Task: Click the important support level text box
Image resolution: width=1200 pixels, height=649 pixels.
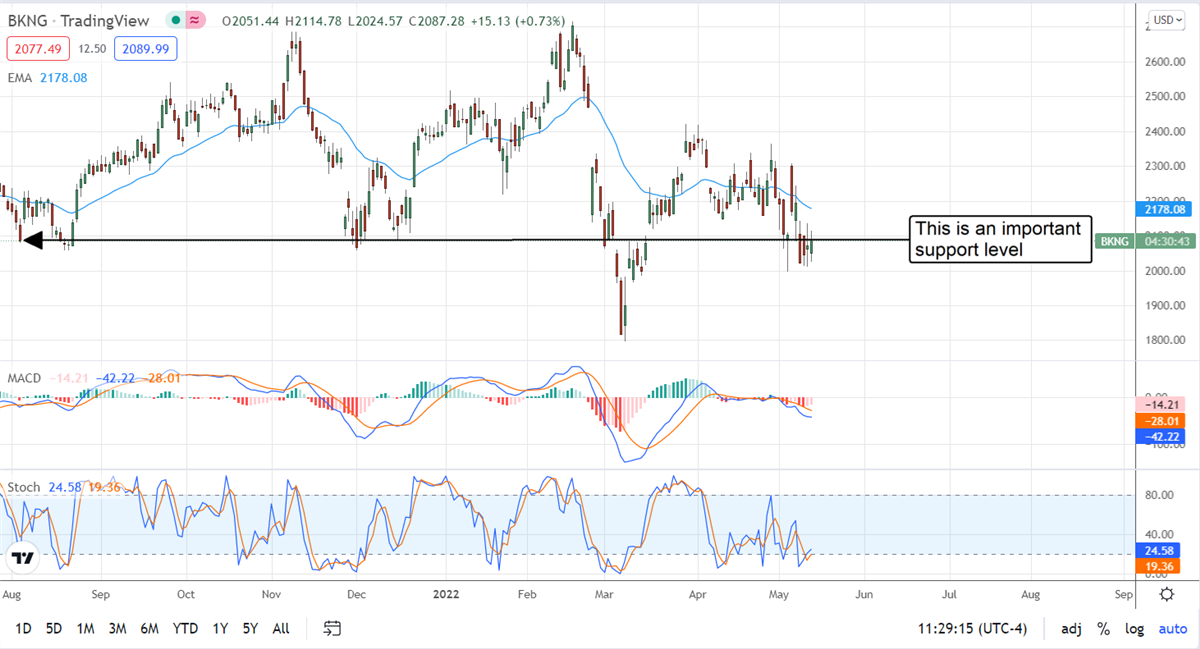Action: (999, 239)
